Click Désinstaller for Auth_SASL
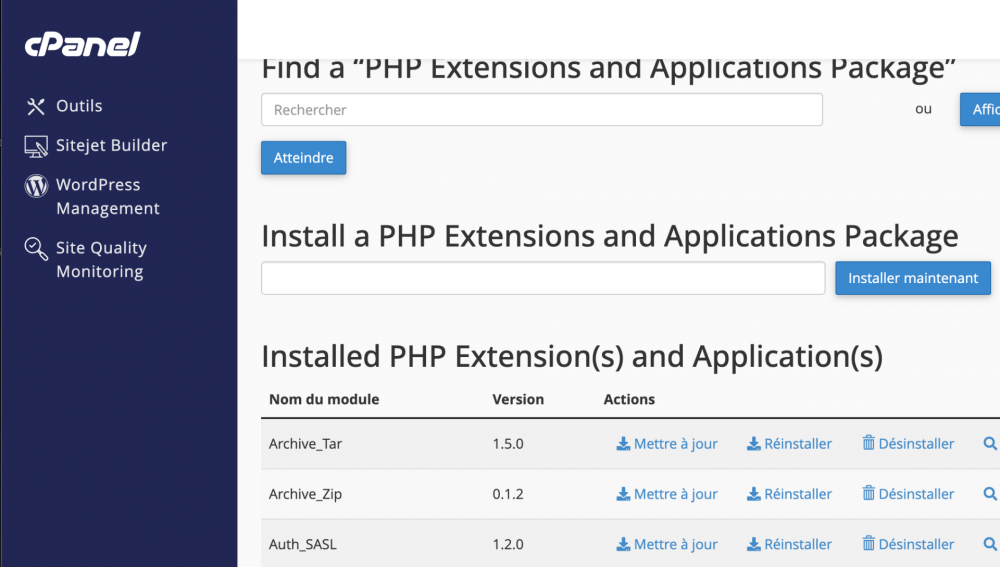 (x=908, y=545)
